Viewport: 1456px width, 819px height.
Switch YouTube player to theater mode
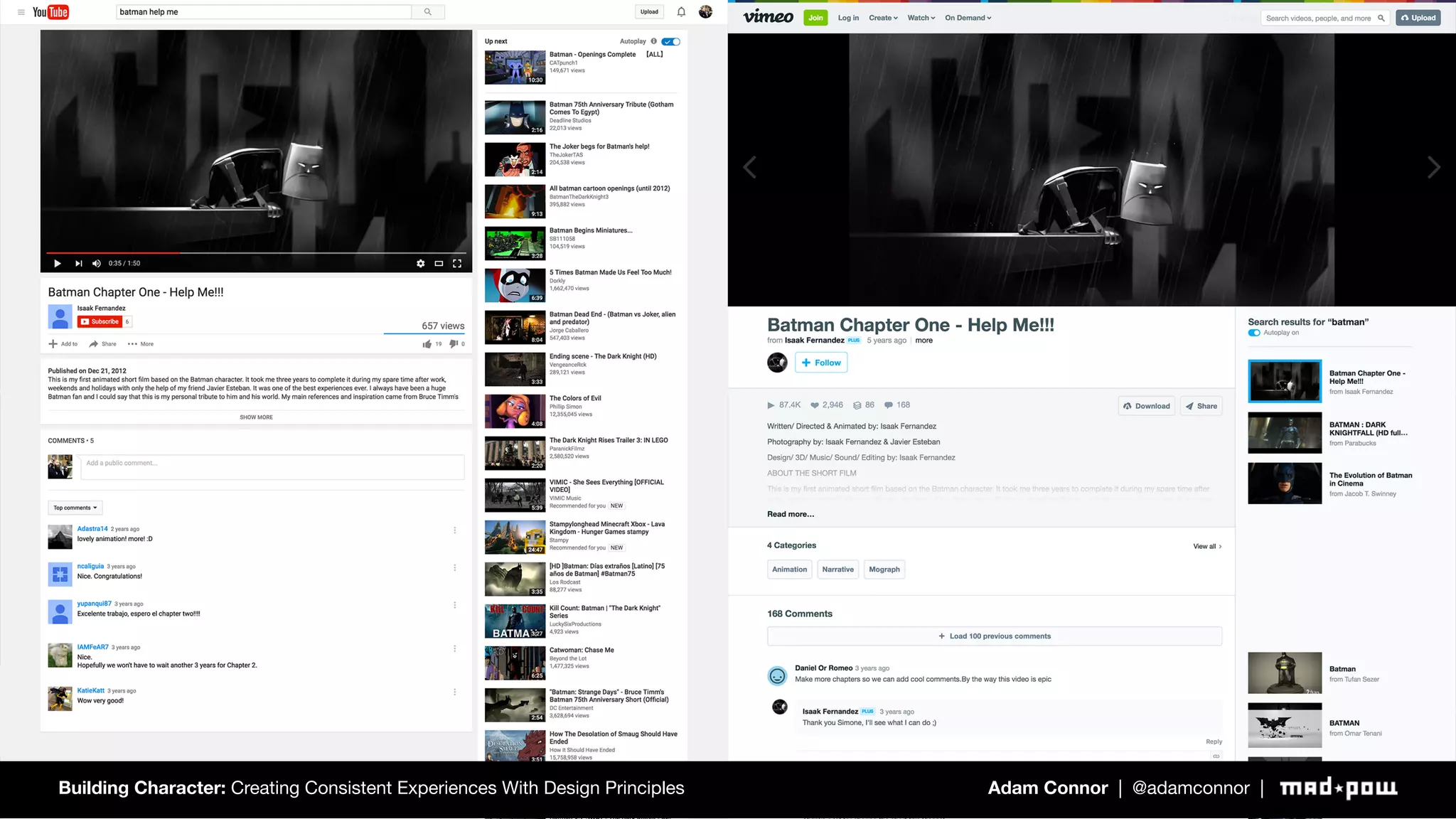pyautogui.click(x=439, y=264)
